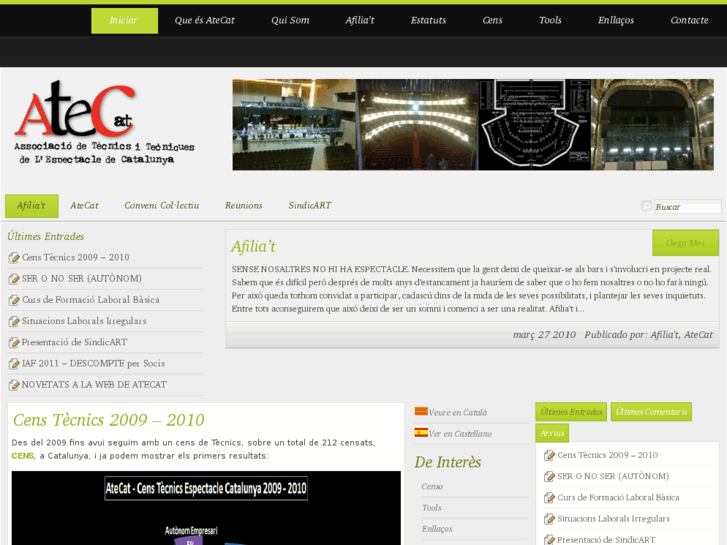Switch to the Últimes Comentaris widget tab
The height and width of the screenshot is (545, 727).
click(x=651, y=412)
